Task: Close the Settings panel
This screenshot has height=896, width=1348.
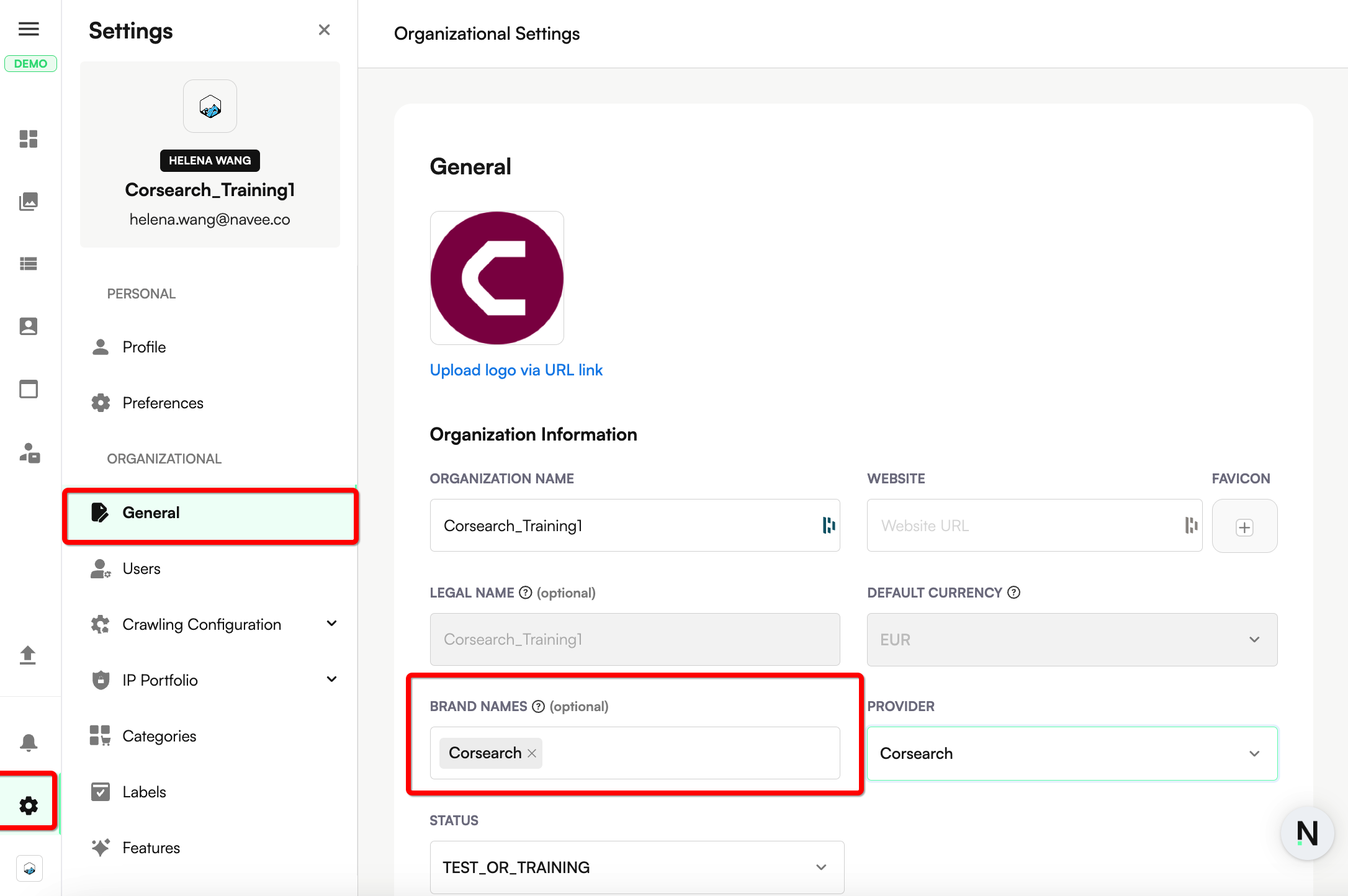Action: pos(324,30)
